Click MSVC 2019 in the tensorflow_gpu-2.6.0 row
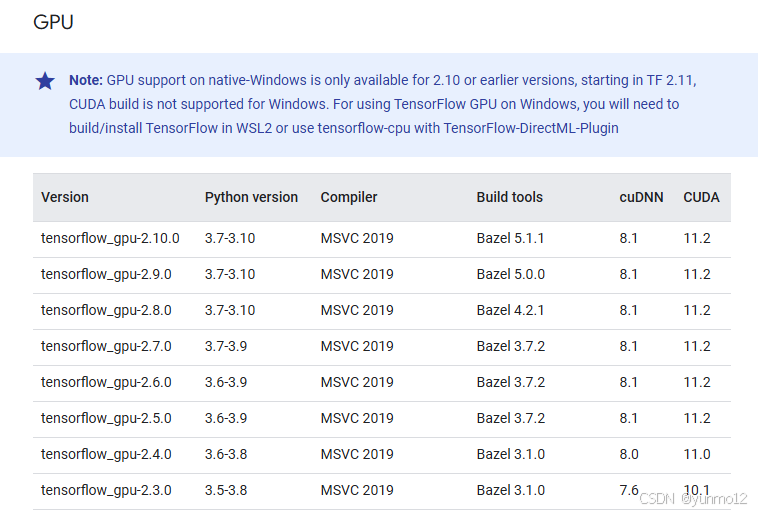This screenshot has height=512, width=758. click(357, 382)
